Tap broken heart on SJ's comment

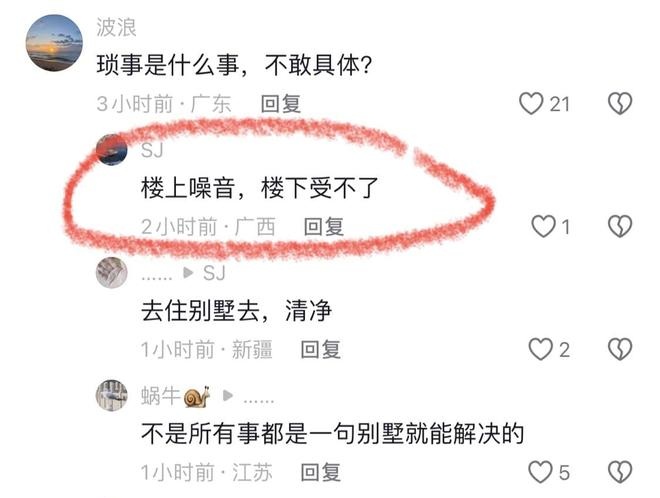pyautogui.click(x=620, y=226)
